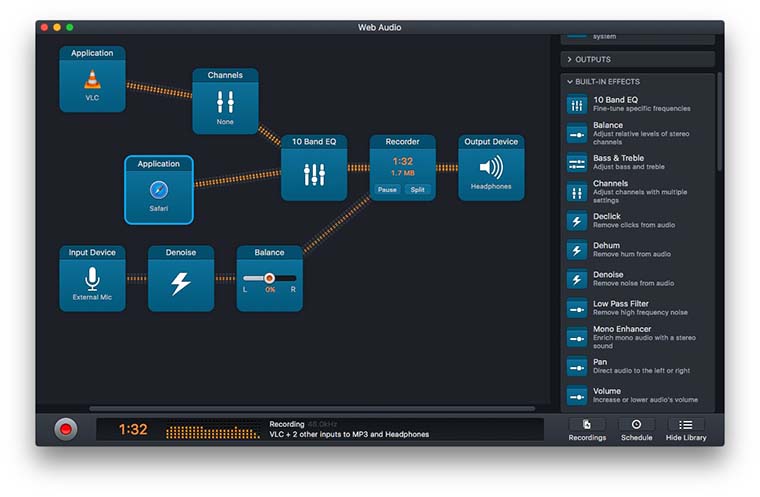760x497 pixels.
Task: Select the Safari compass icon block
Action: point(158,190)
